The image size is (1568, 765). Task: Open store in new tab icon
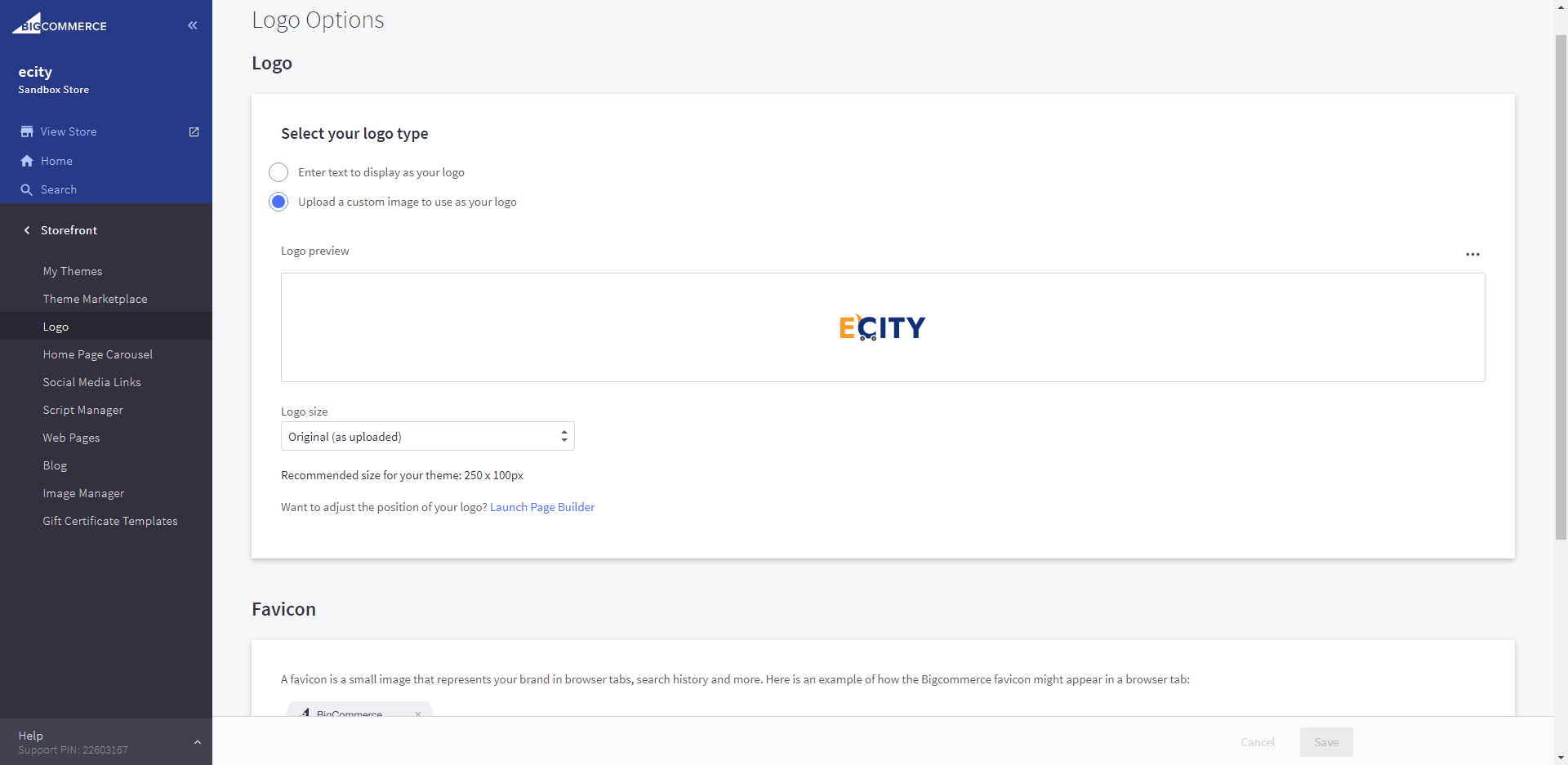coord(194,131)
